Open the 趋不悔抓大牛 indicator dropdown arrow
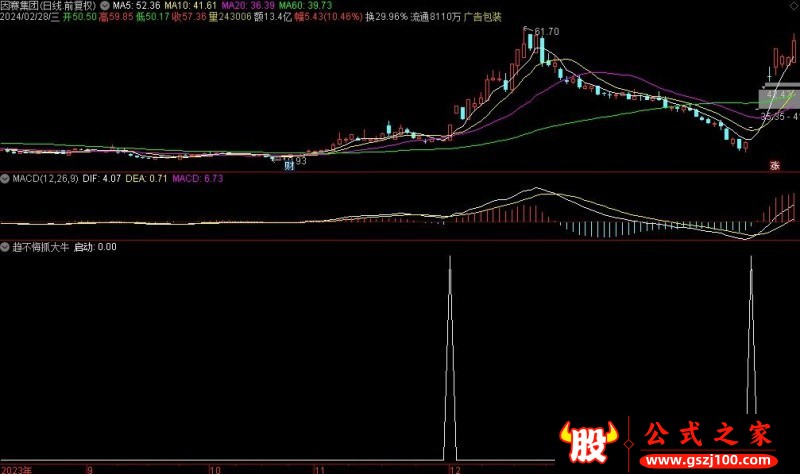 coord(5,246)
